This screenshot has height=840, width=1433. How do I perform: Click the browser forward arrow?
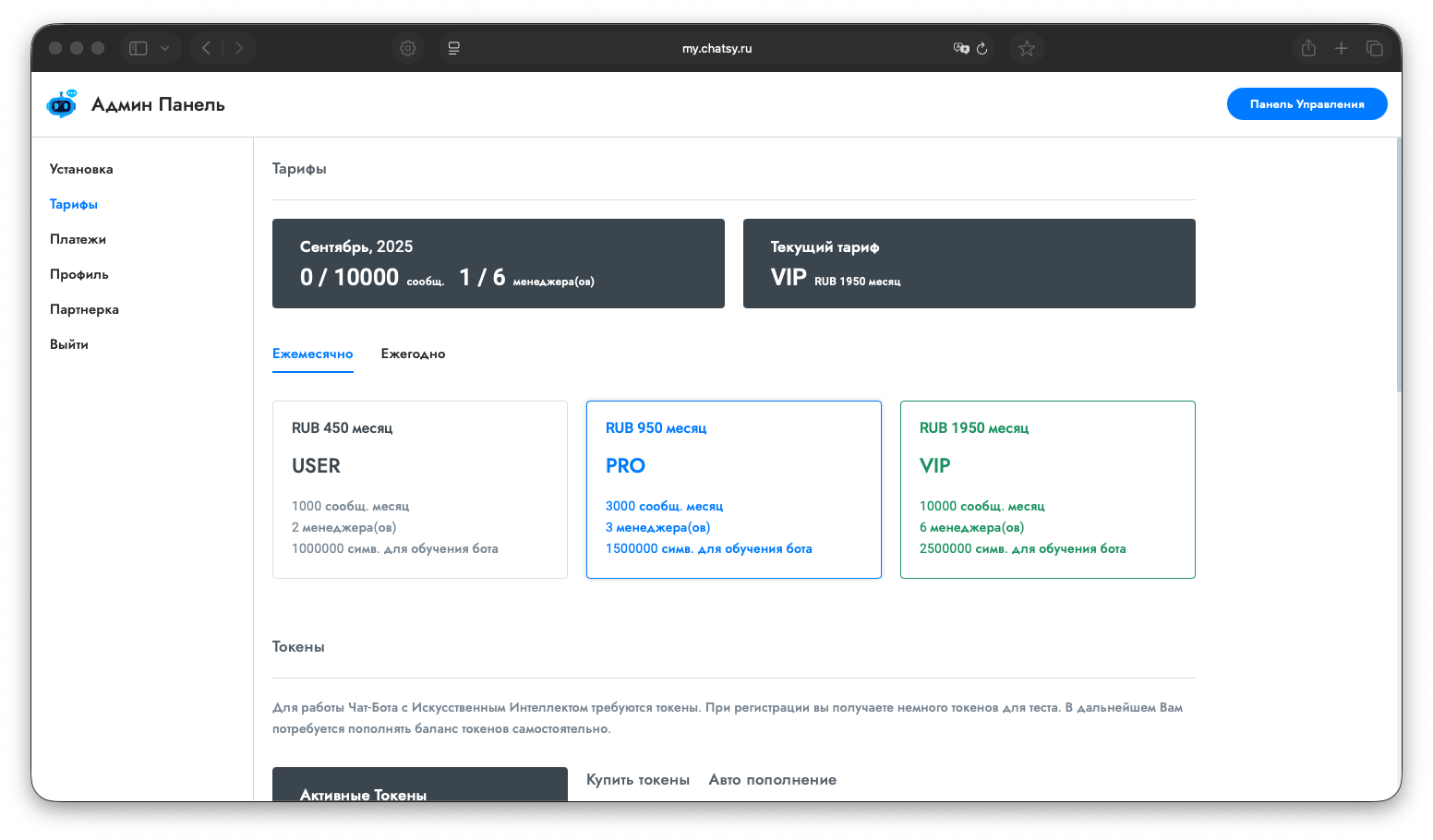click(x=239, y=48)
